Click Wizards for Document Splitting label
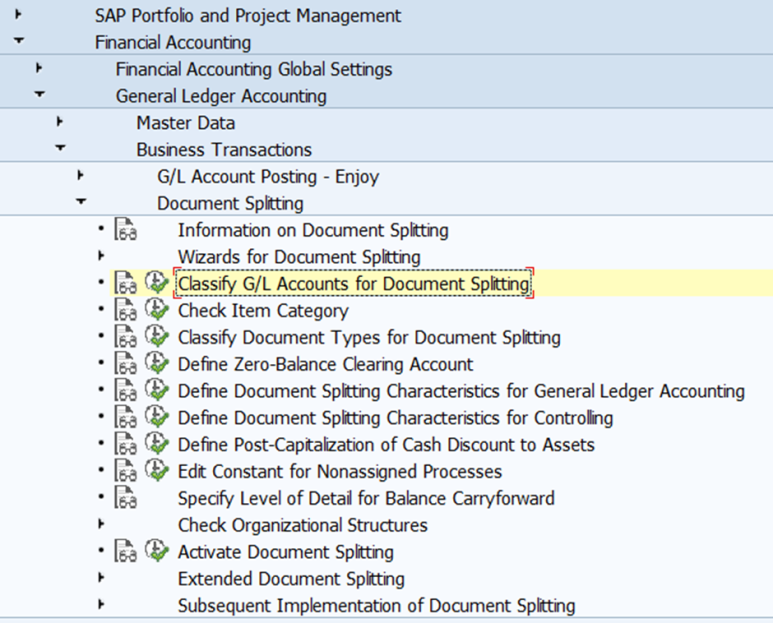Viewport: 773px width, 623px height. [x=299, y=257]
